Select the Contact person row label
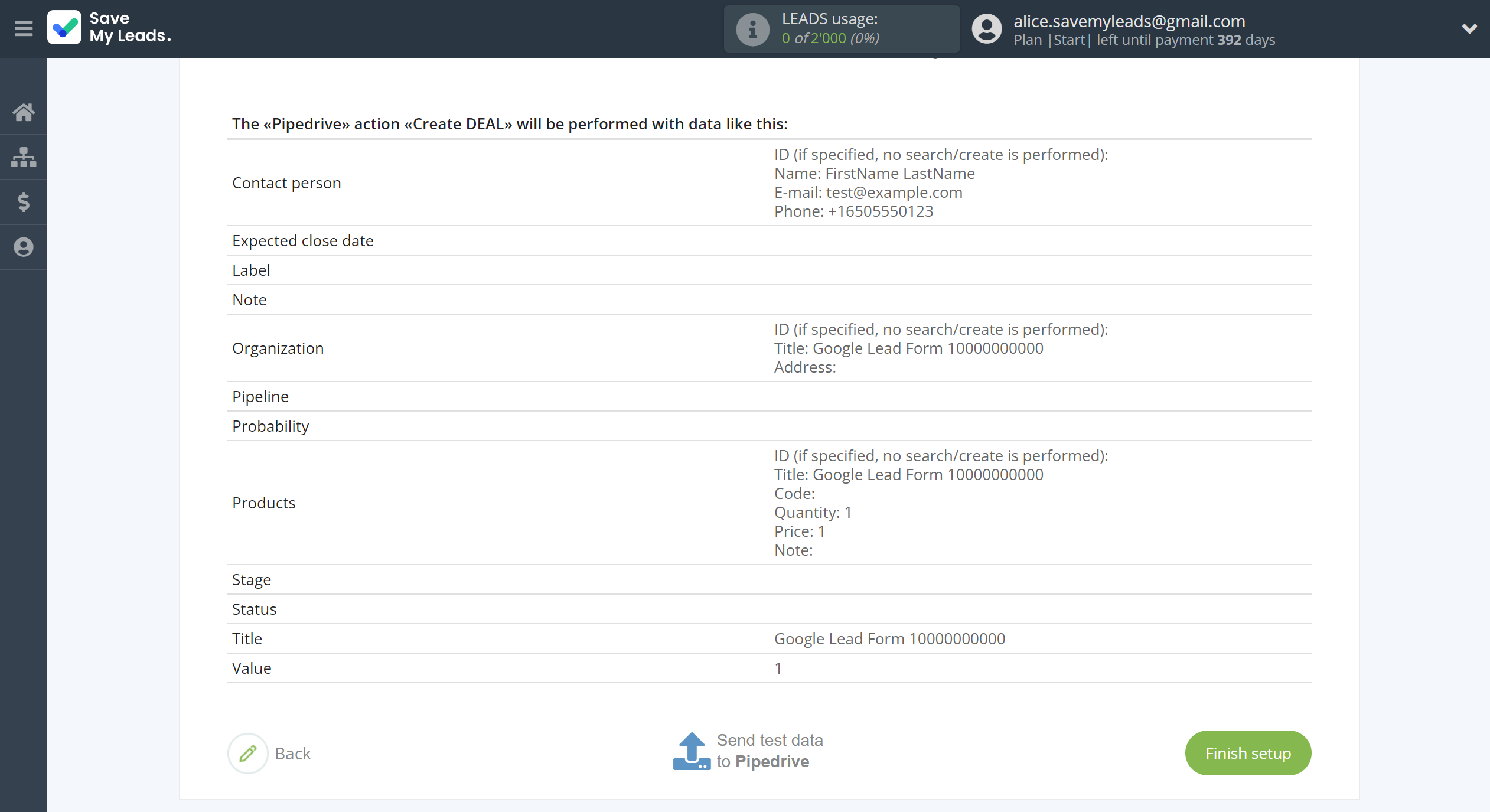1490x812 pixels. (286, 182)
